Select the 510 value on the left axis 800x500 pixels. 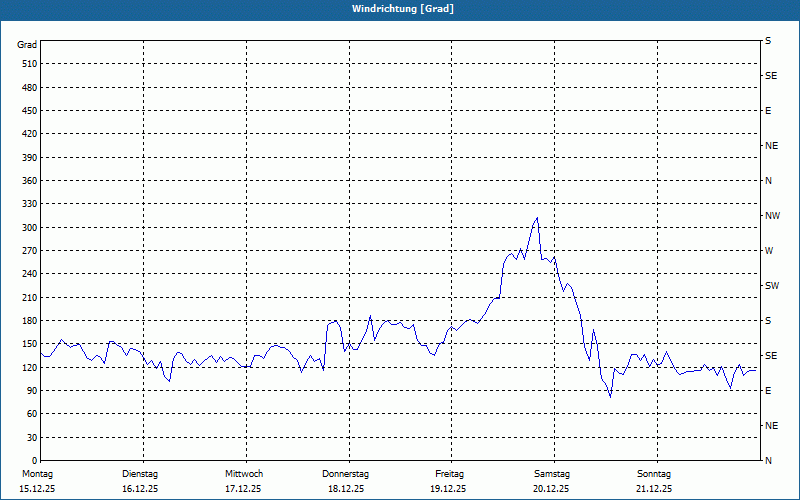point(27,64)
